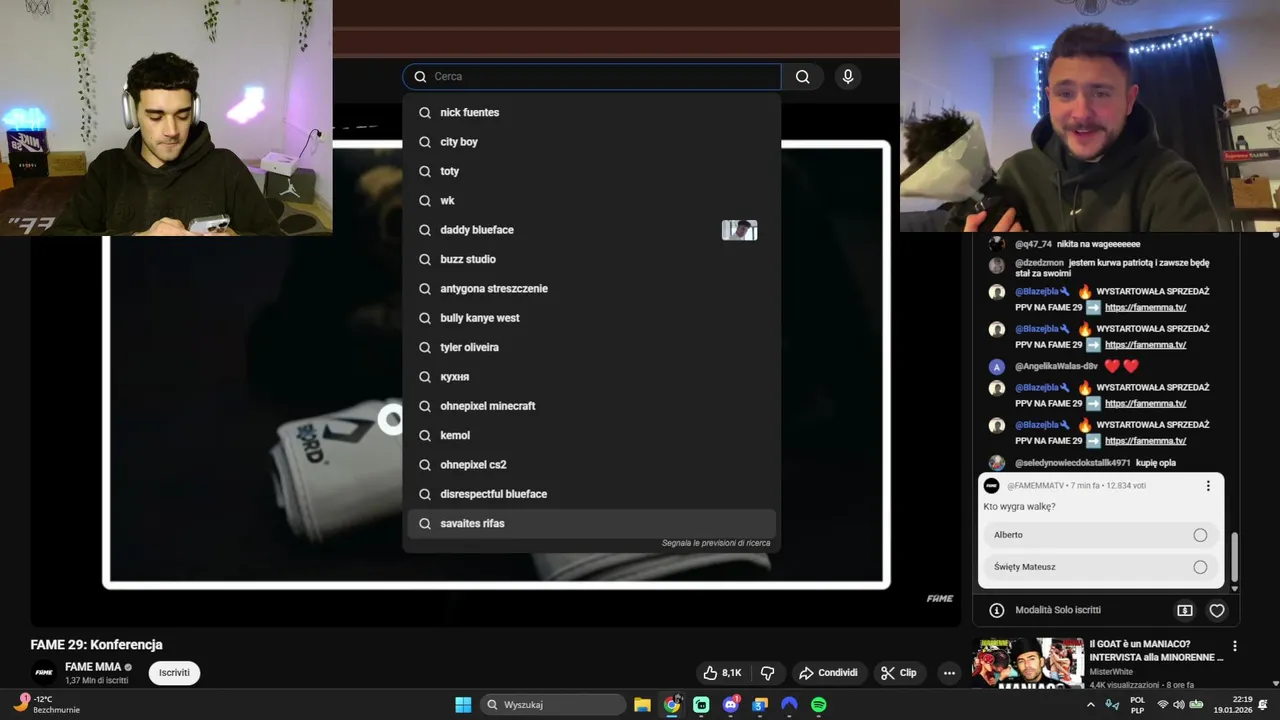Switch to Chrome in the taskbar
The image size is (1280, 720).
coord(672,705)
